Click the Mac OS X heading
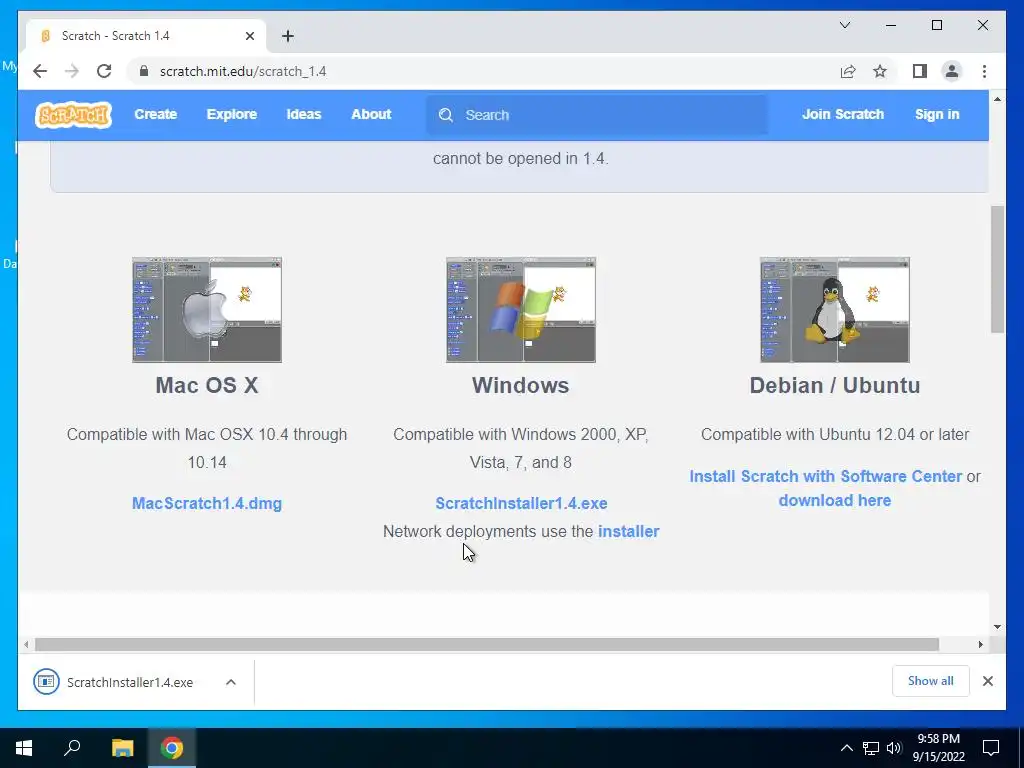 [x=207, y=385]
